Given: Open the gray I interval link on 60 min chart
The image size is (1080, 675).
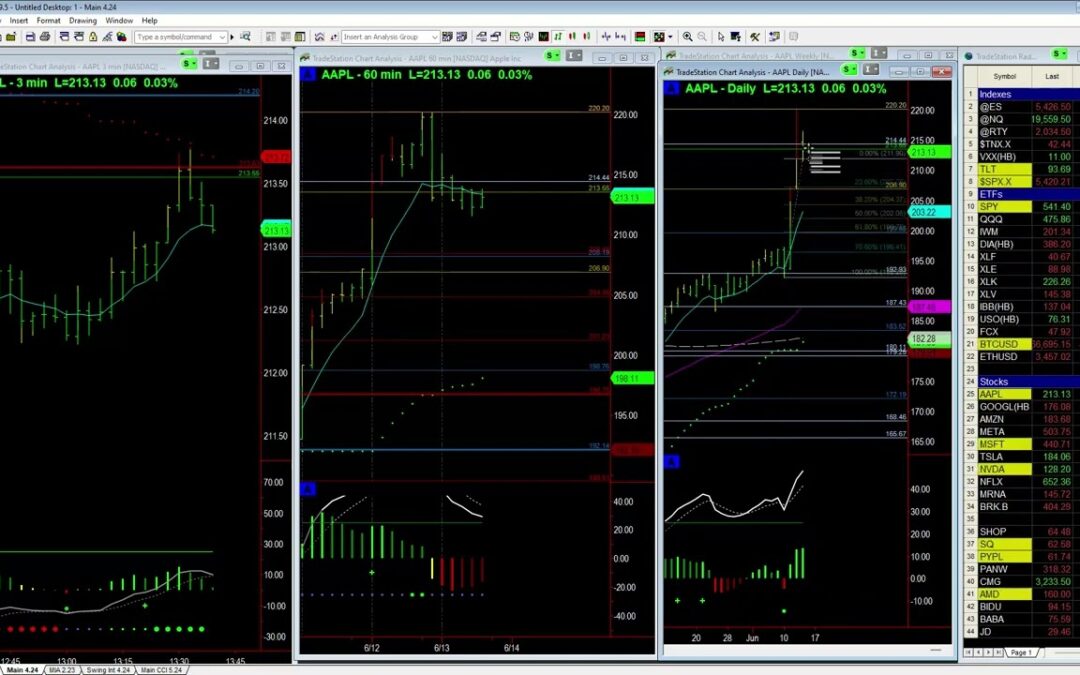Looking at the screenshot, I should tap(574, 55).
